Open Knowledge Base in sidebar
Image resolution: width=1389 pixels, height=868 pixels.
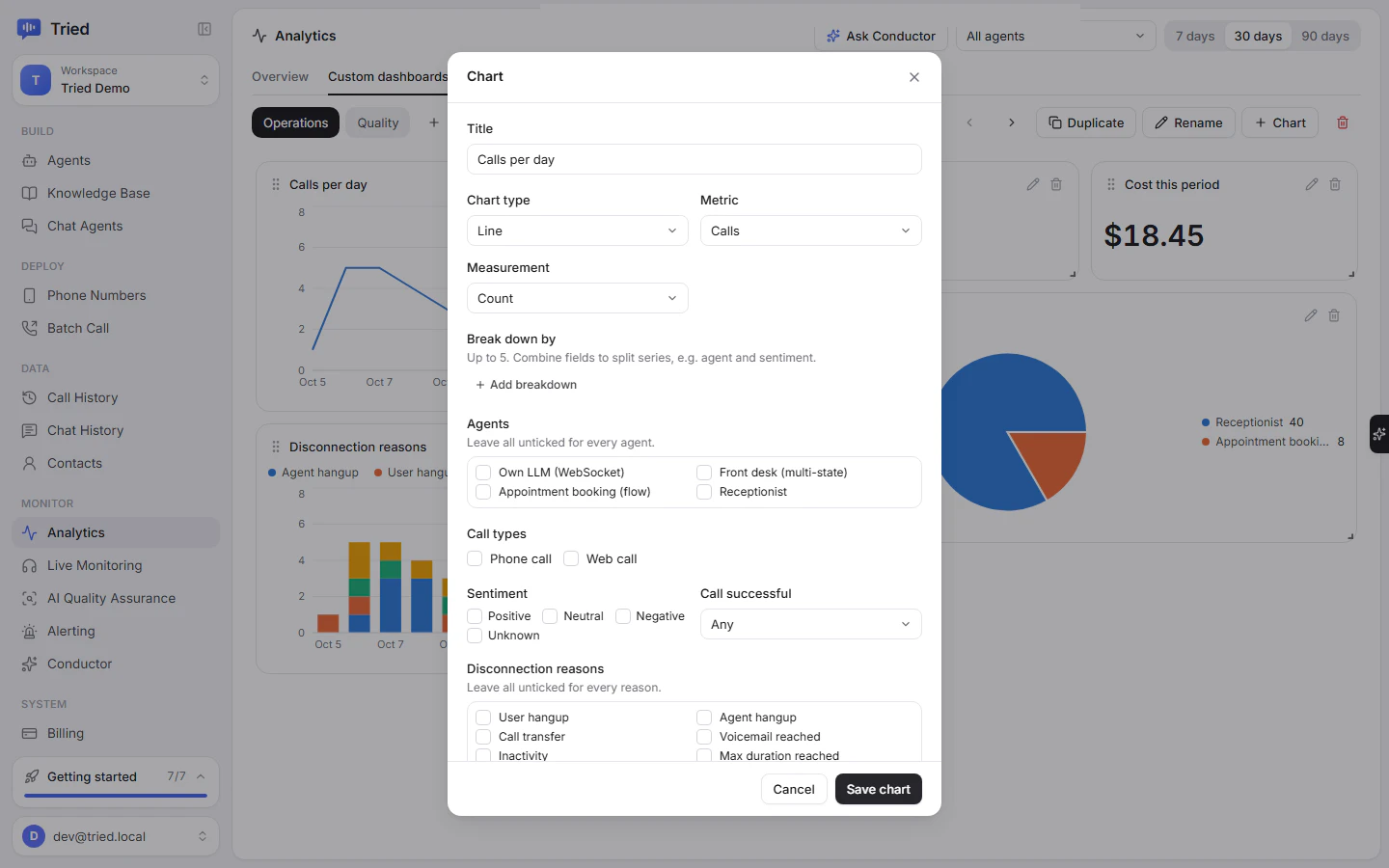[116, 193]
